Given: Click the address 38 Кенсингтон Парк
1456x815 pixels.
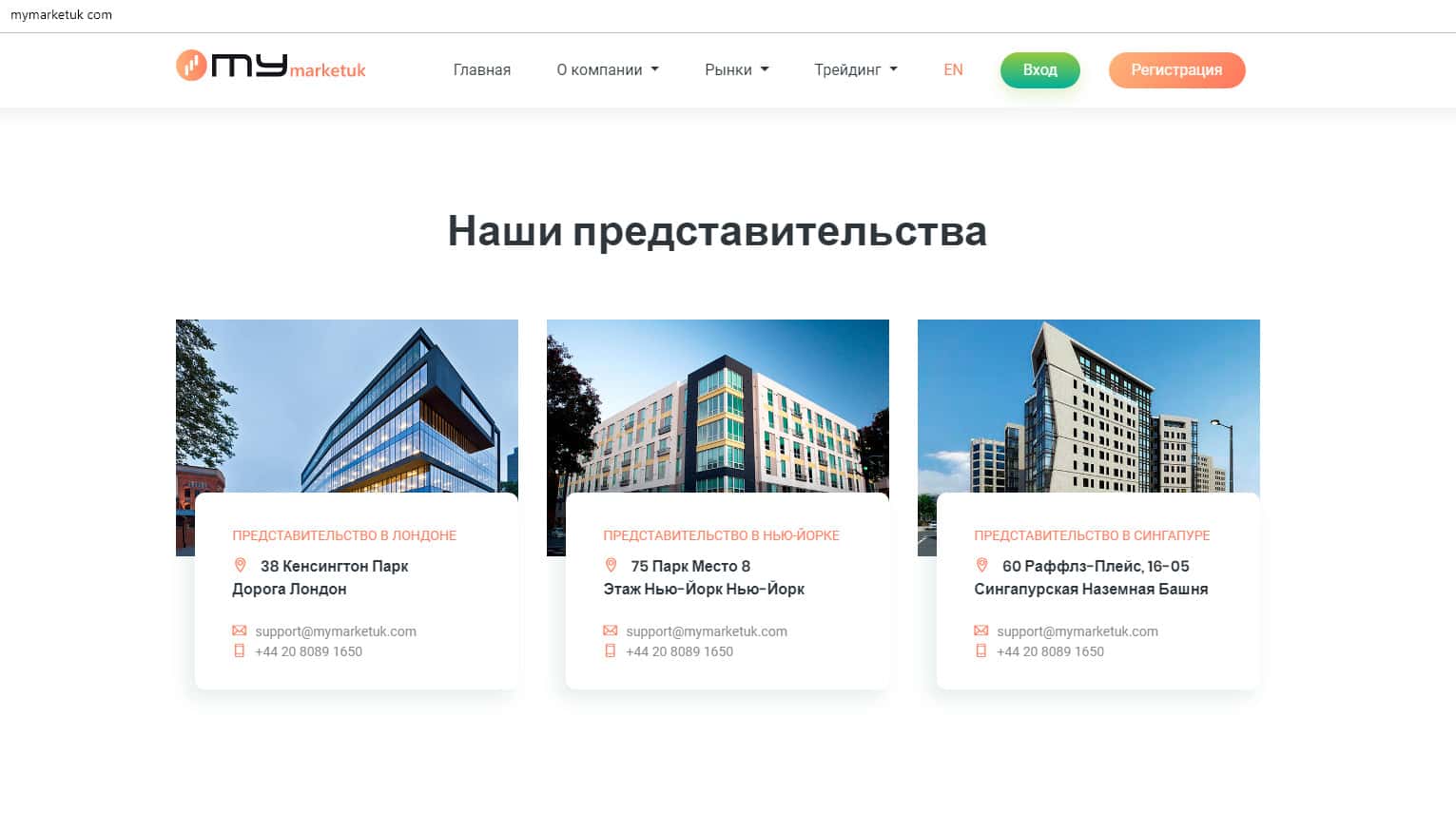Looking at the screenshot, I should [334, 566].
